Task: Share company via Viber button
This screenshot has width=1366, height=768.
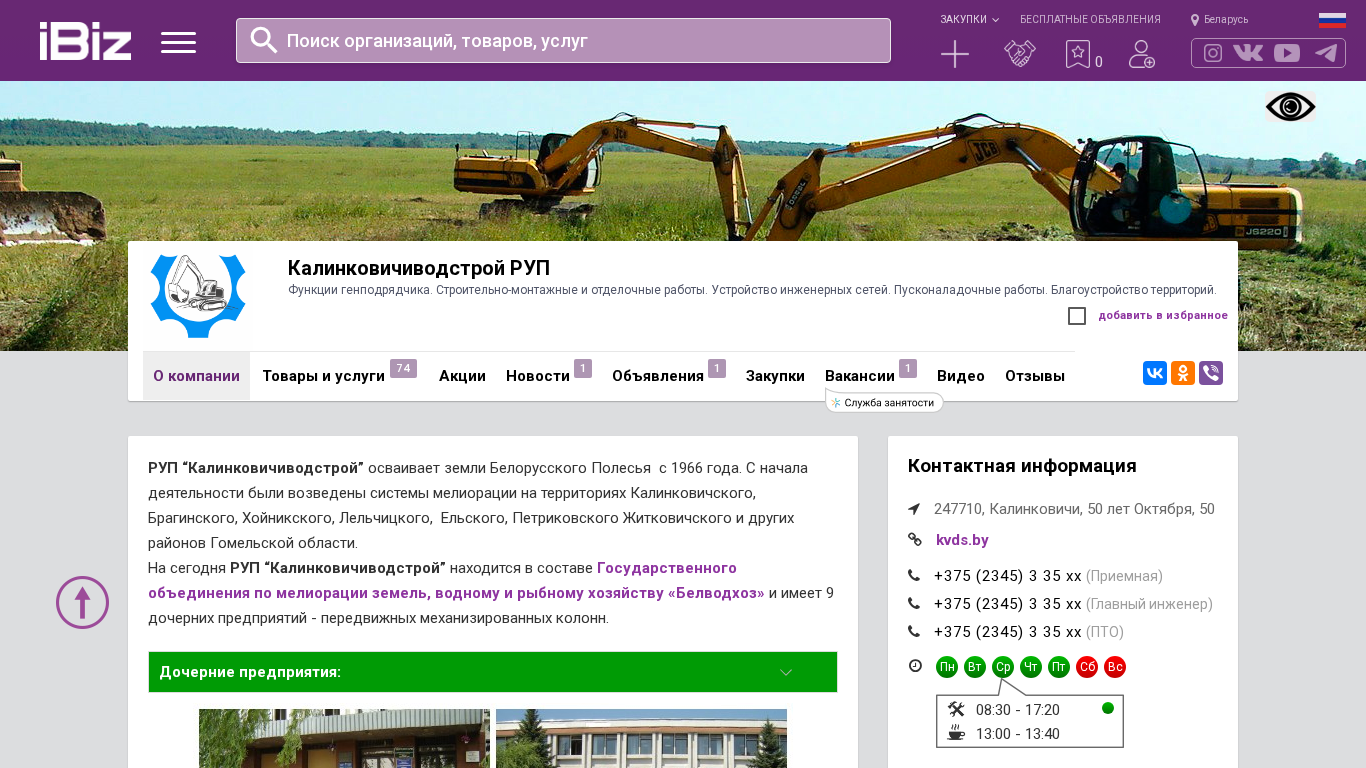Action: pos(1211,373)
